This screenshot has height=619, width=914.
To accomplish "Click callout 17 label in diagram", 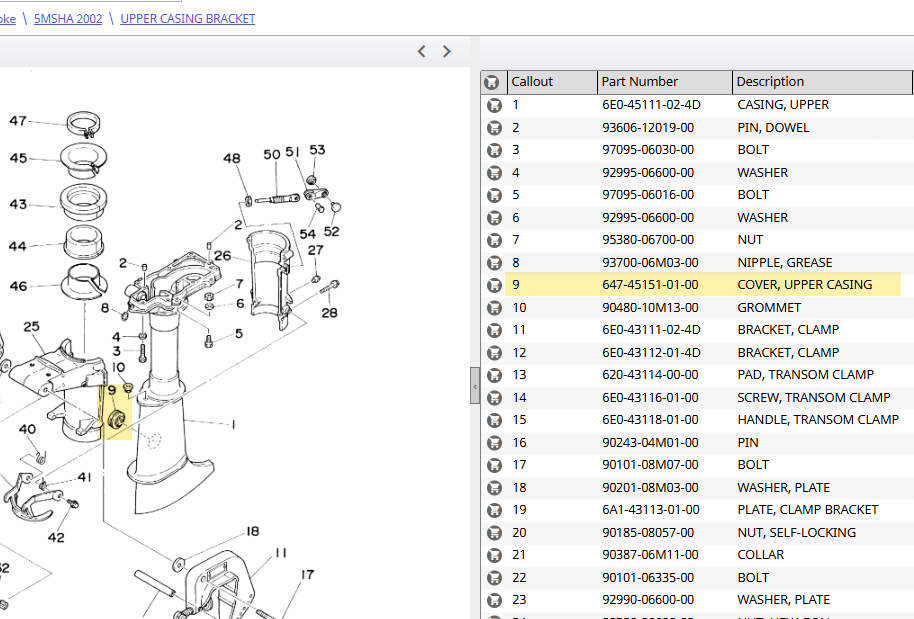I will click(307, 575).
